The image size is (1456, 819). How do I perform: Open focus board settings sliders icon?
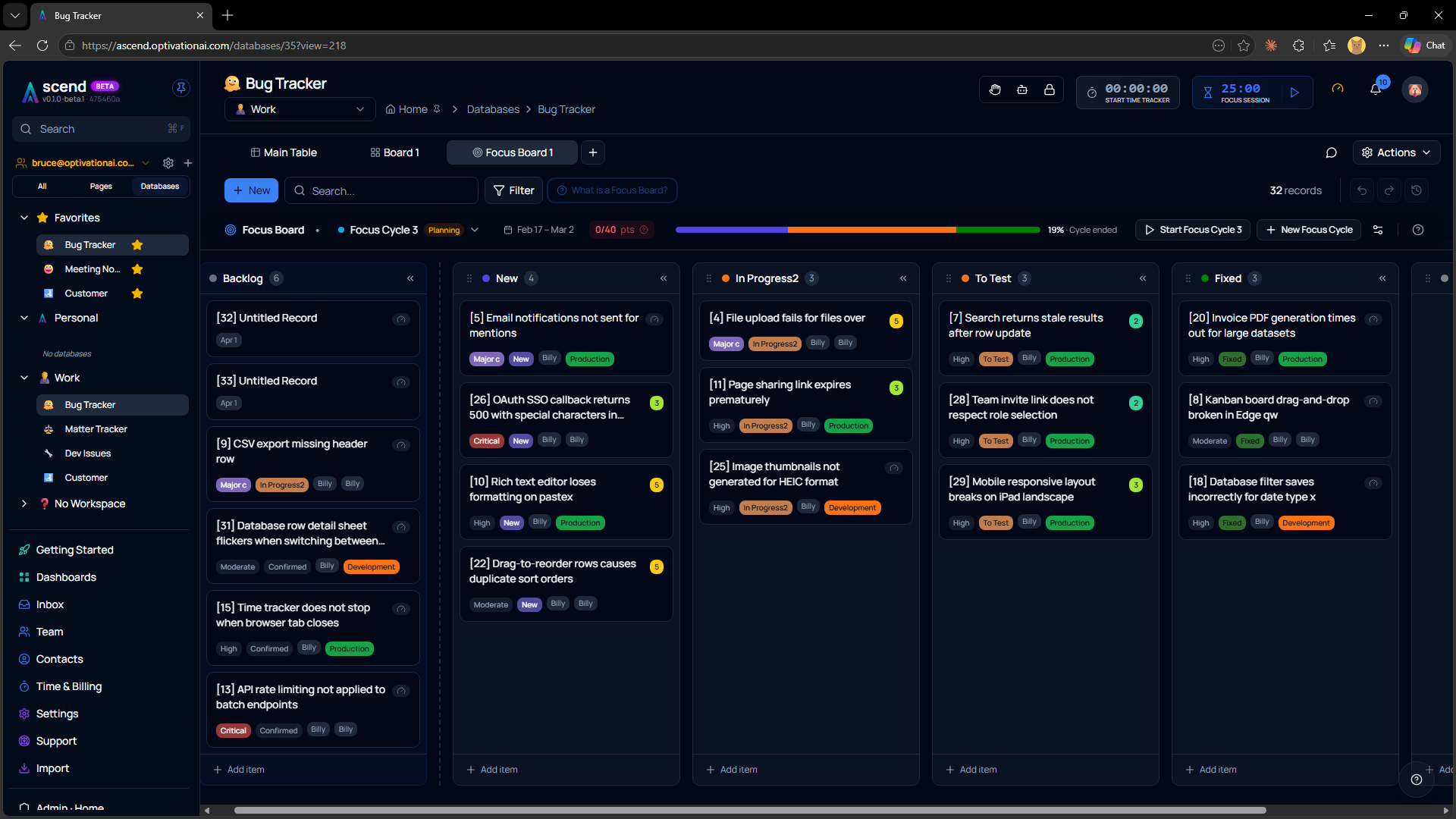(x=1378, y=230)
